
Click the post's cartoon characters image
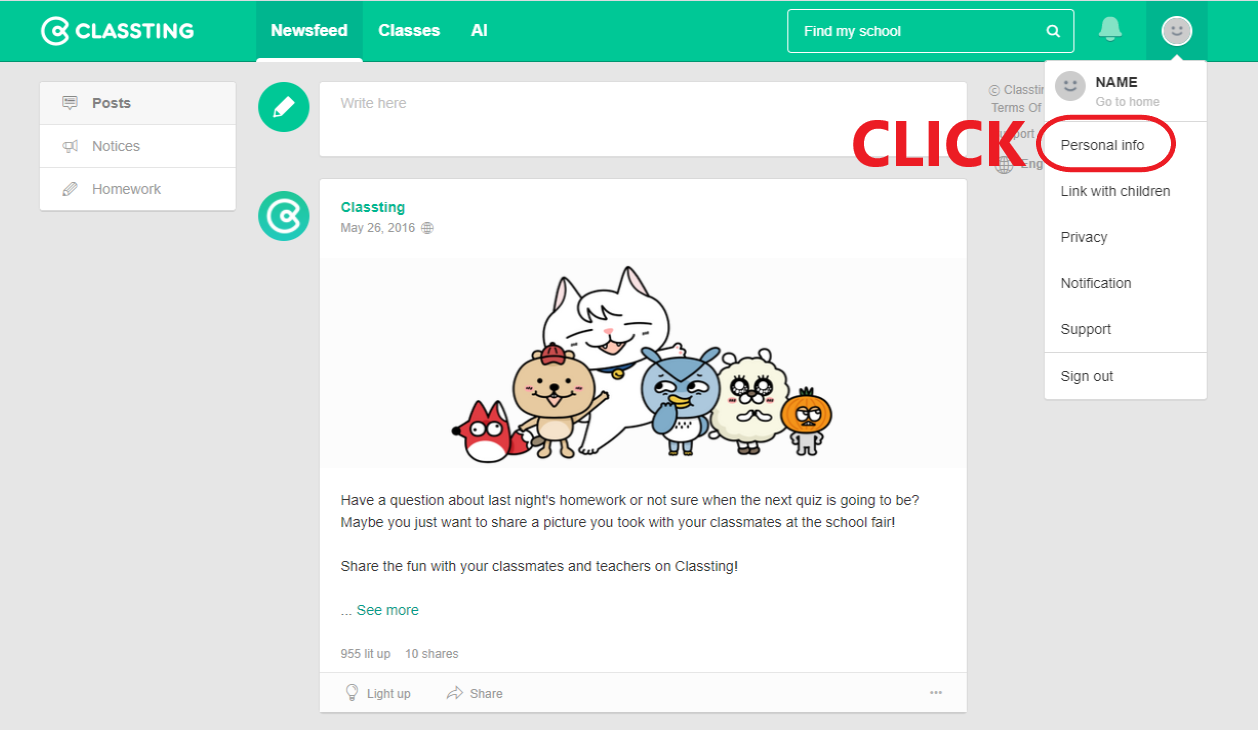(x=643, y=363)
